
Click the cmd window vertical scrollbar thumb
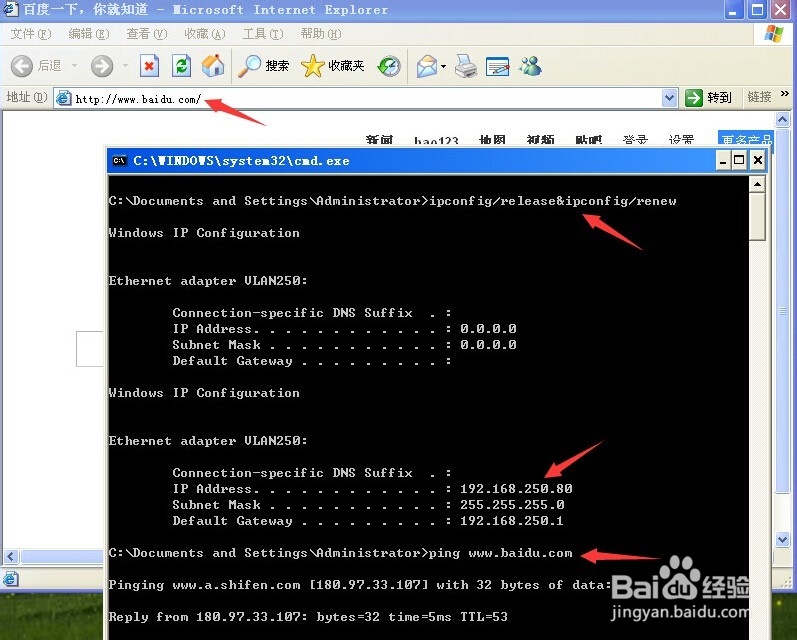pyautogui.click(x=757, y=217)
